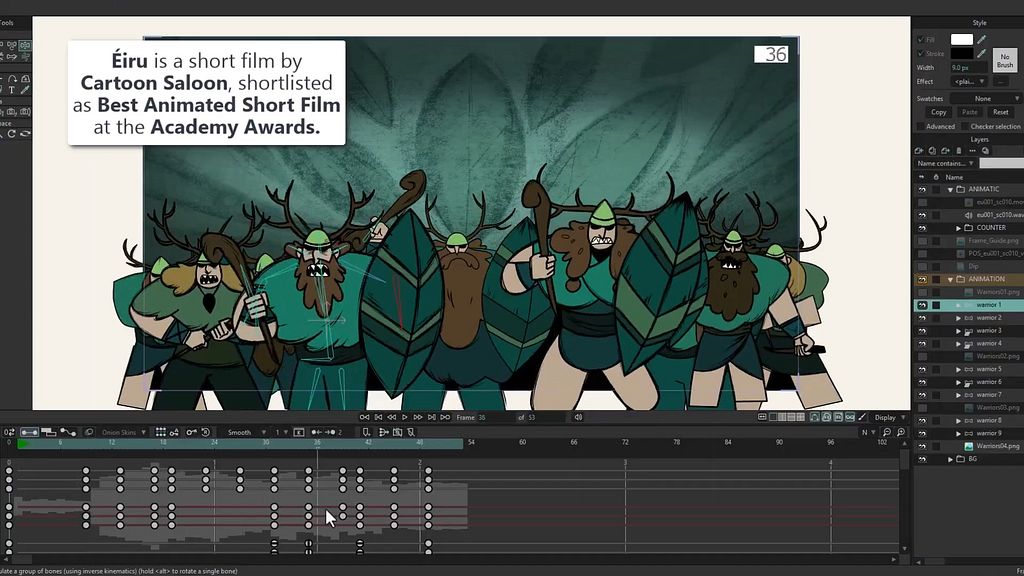Pick the fill color with the eyedropper

981,40
